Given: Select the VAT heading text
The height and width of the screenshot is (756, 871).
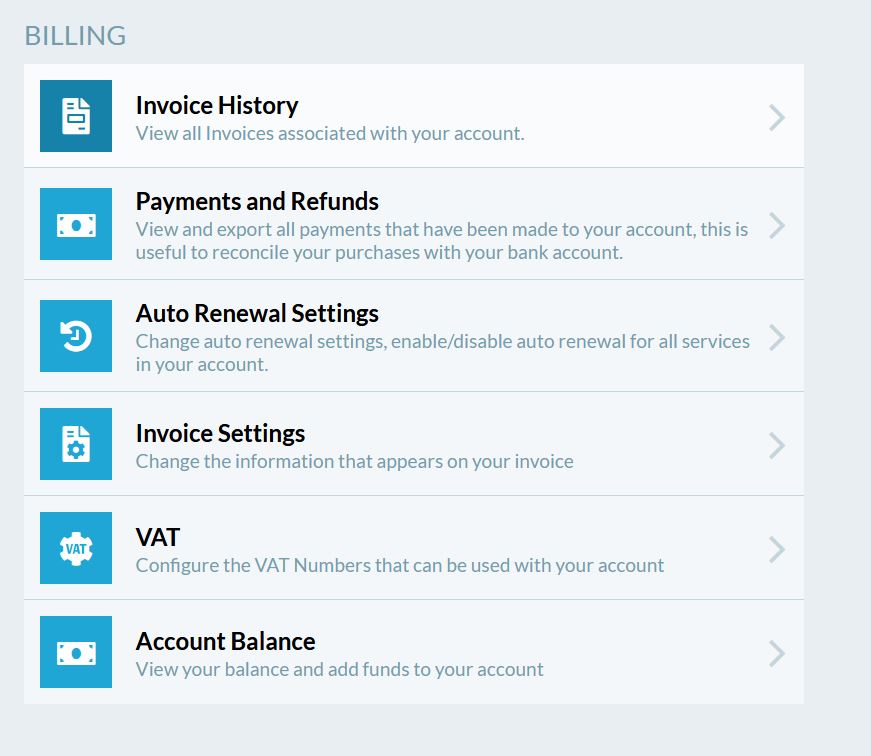Looking at the screenshot, I should coord(157,537).
